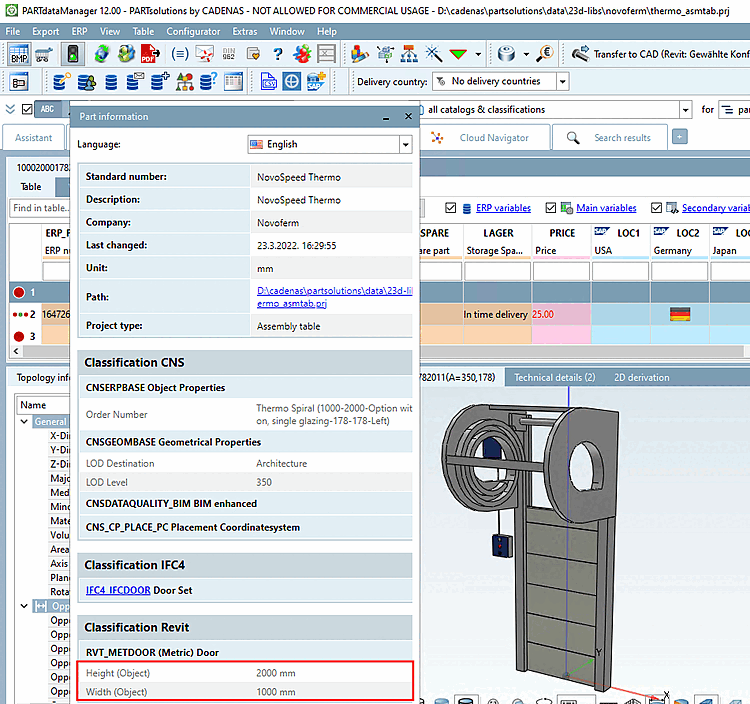Toggle the ERP variables checkbox
The width and height of the screenshot is (750, 704).
pos(451,208)
